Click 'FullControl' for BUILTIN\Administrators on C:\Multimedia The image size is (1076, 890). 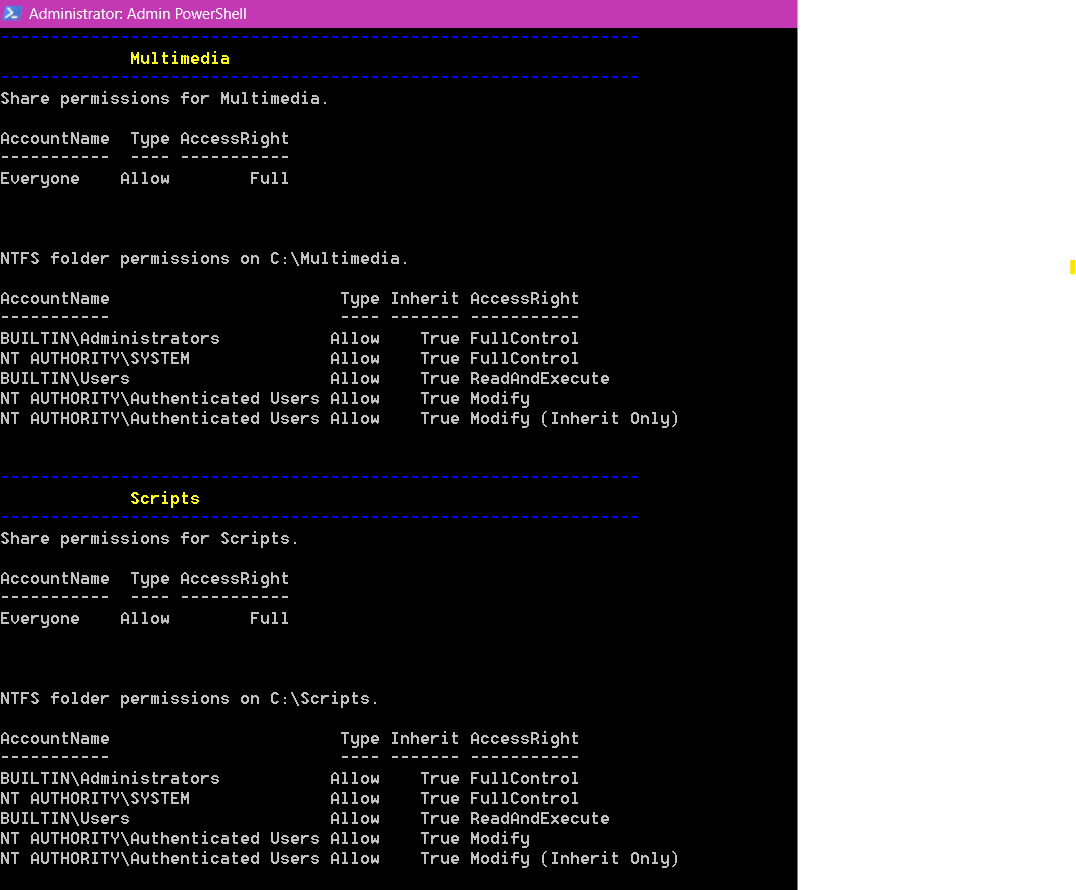524,338
